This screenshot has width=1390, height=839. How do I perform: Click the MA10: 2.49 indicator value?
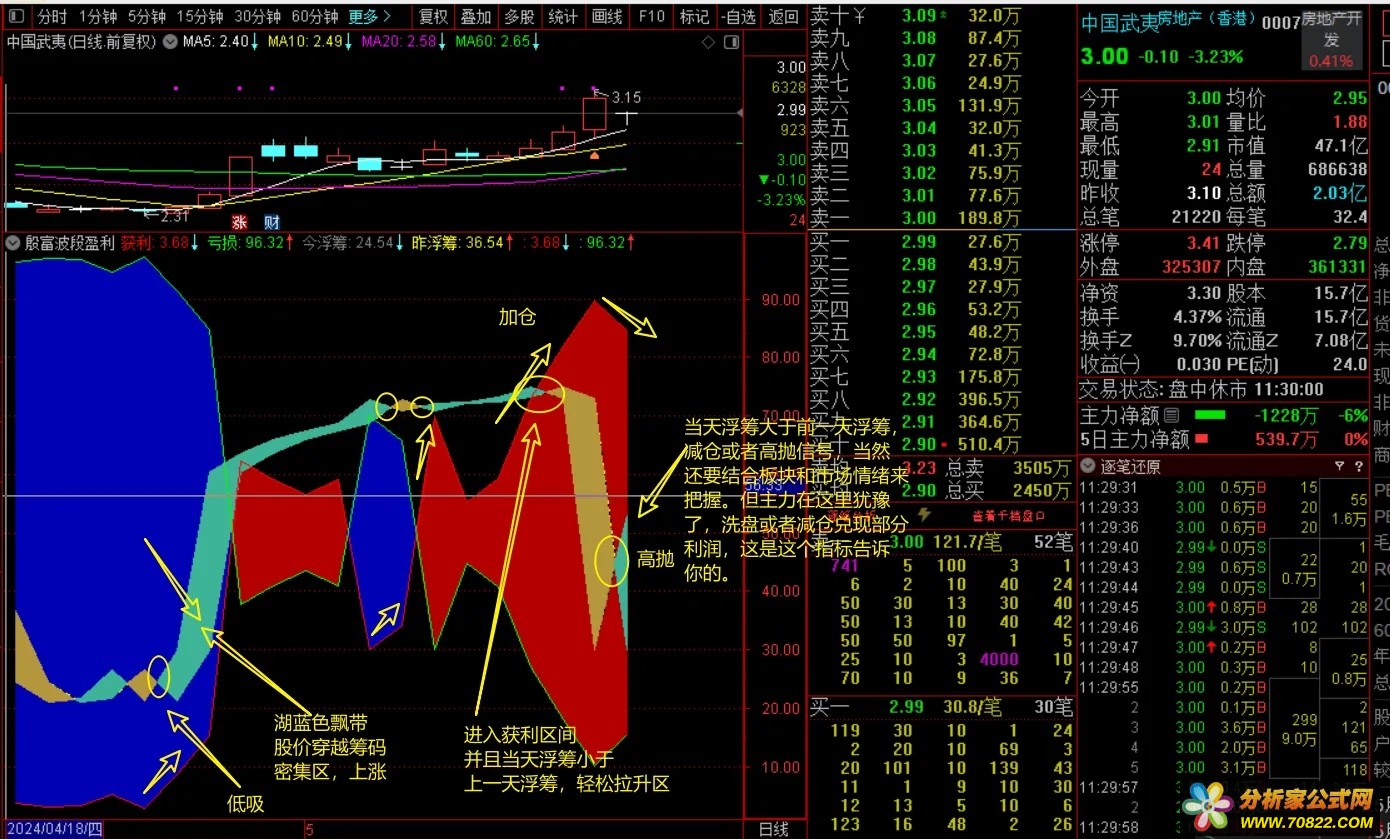(306, 42)
